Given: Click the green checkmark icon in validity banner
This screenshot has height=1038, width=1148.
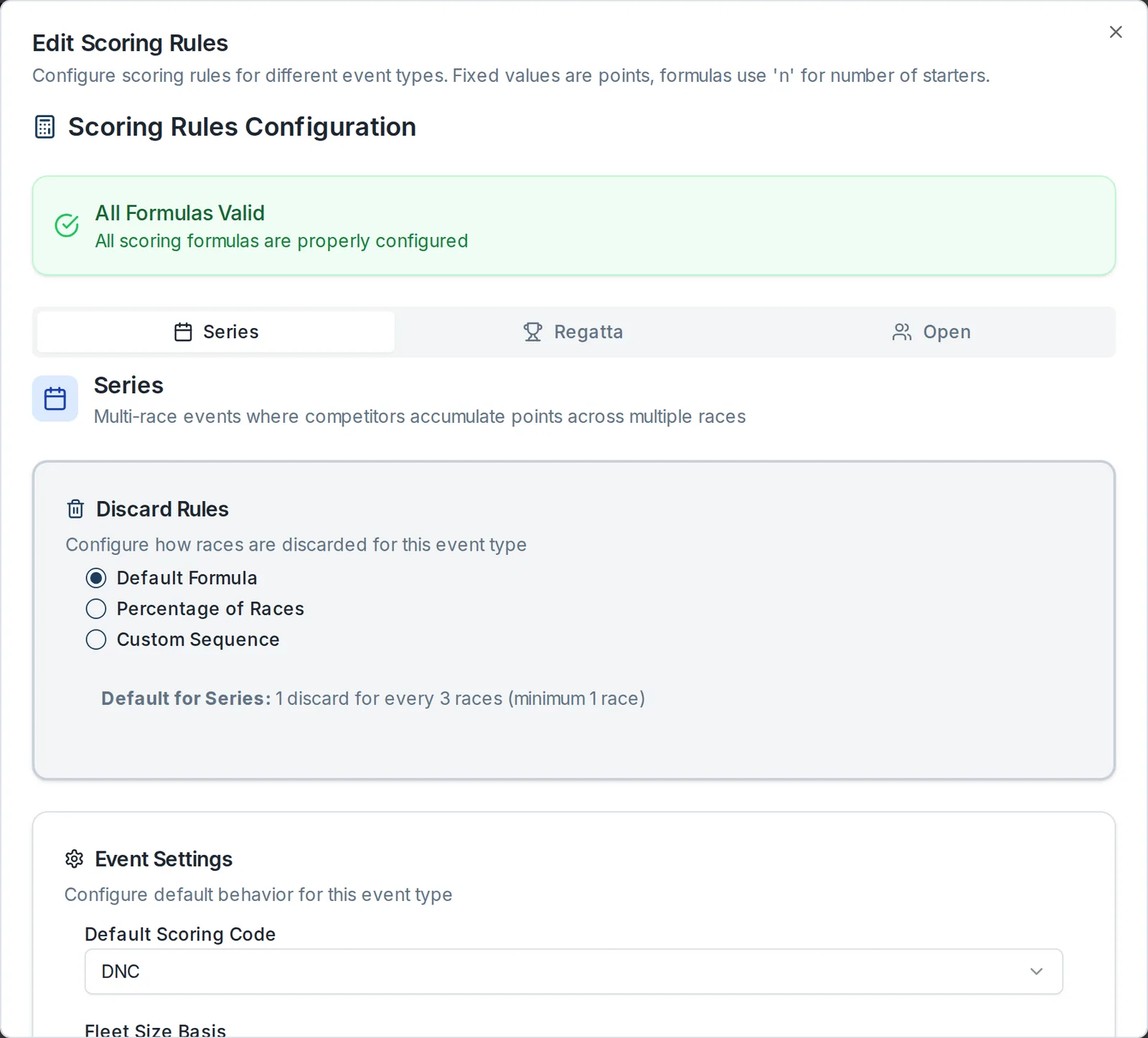Looking at the screenshot, I should (67, 225).
